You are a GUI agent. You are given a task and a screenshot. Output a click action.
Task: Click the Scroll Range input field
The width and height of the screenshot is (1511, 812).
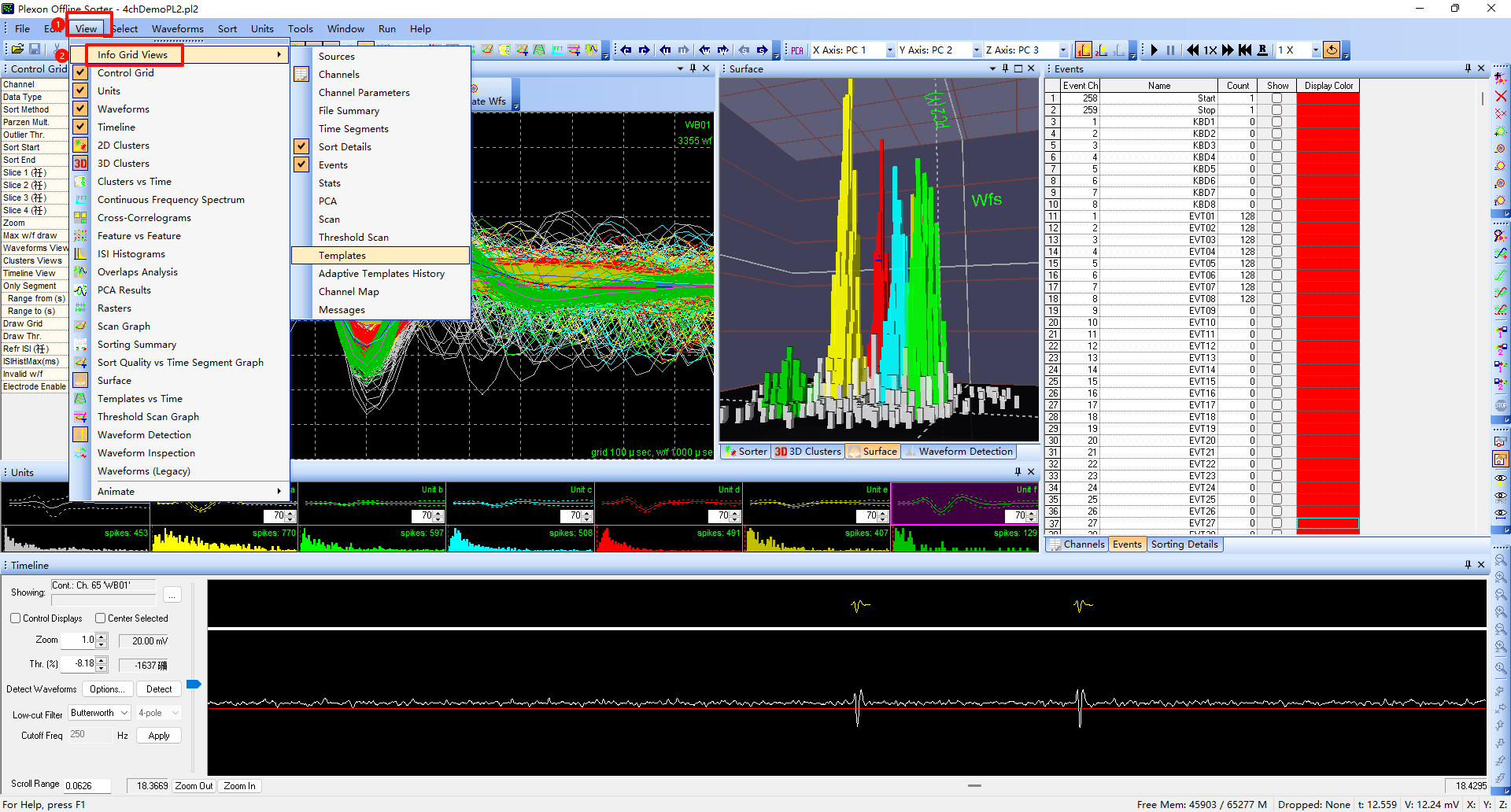(87, 786)
